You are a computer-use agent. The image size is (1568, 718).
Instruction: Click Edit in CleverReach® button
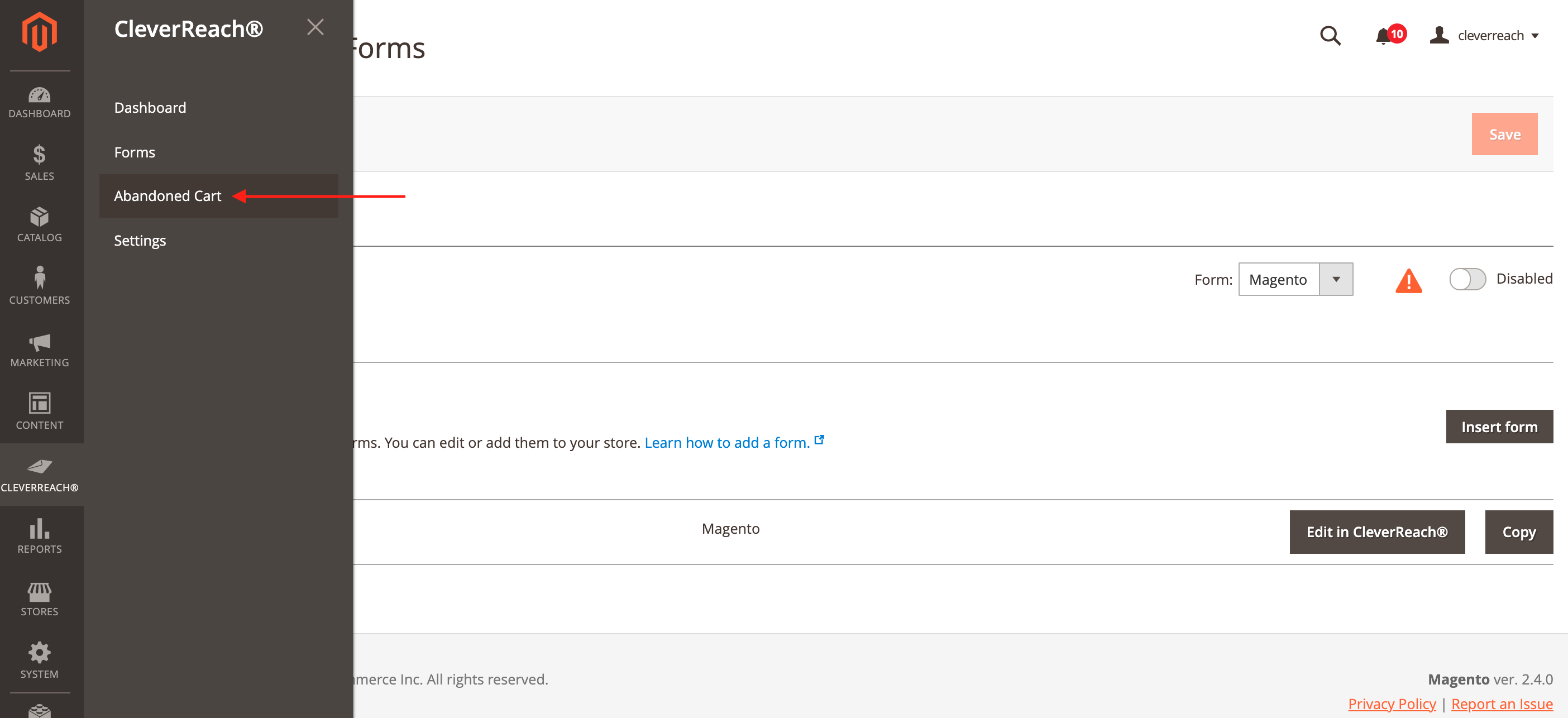[1376, 532]
